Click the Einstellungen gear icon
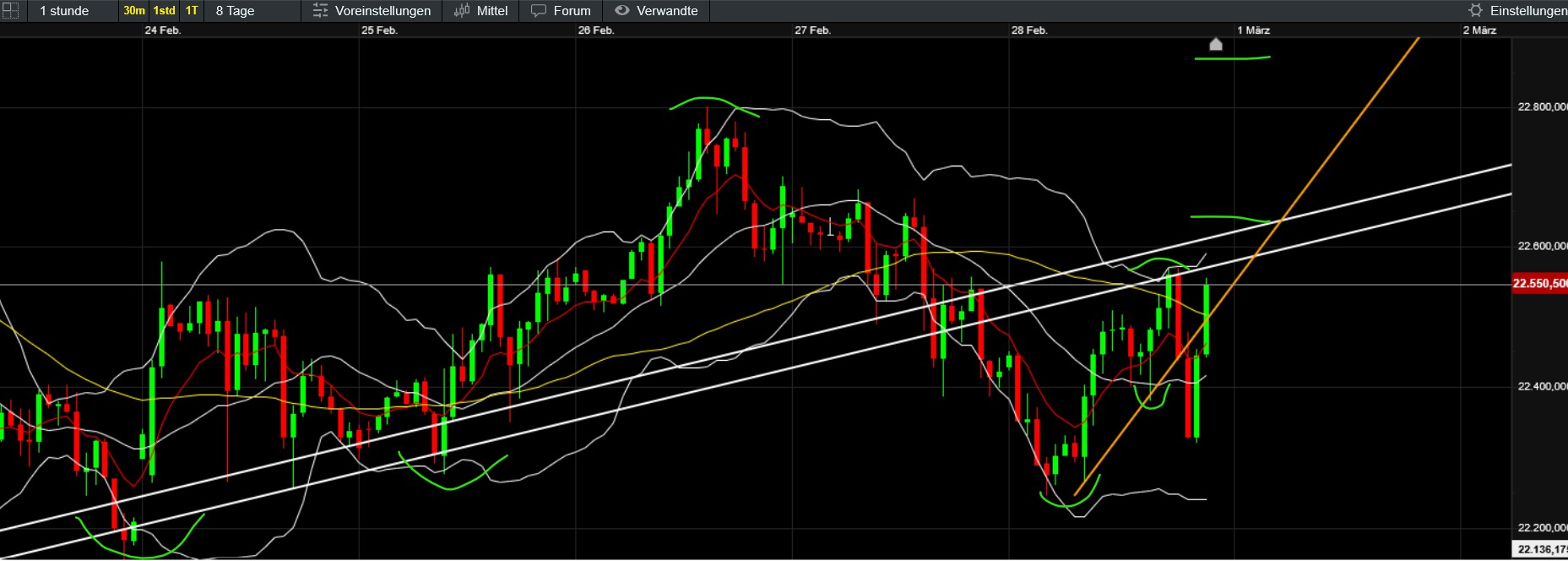 (1476, 11)
